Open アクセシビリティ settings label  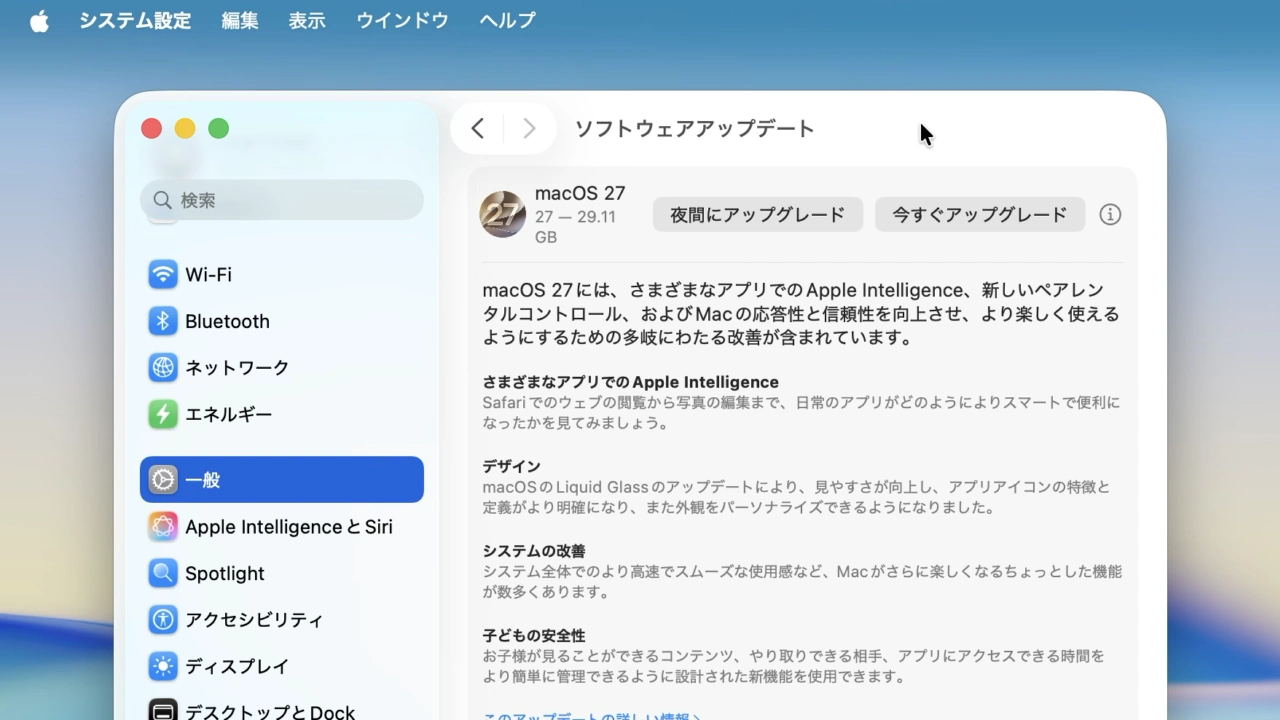(254, 620)
